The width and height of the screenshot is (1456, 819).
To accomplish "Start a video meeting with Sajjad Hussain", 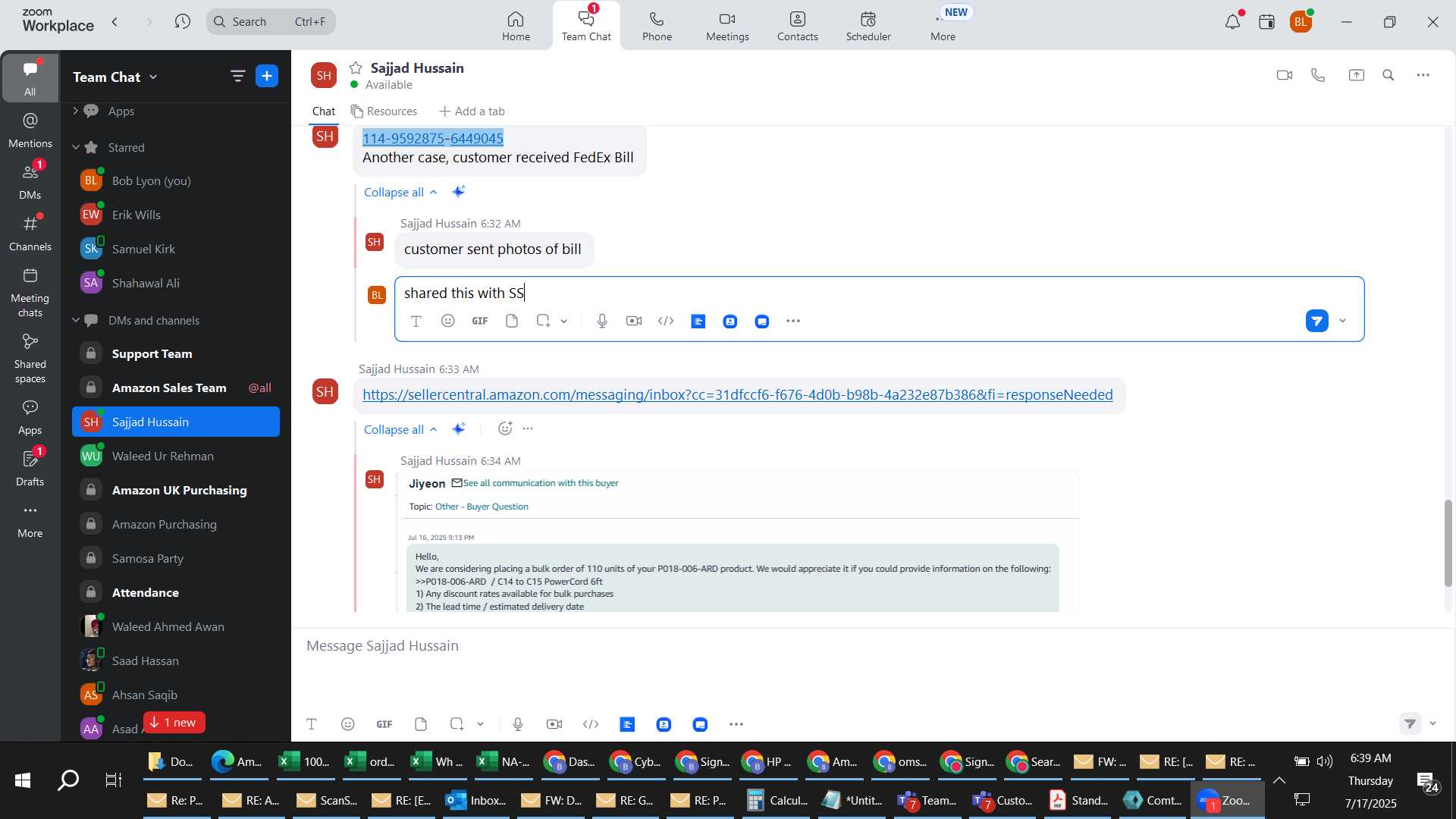I will (x=1285, y=75).
